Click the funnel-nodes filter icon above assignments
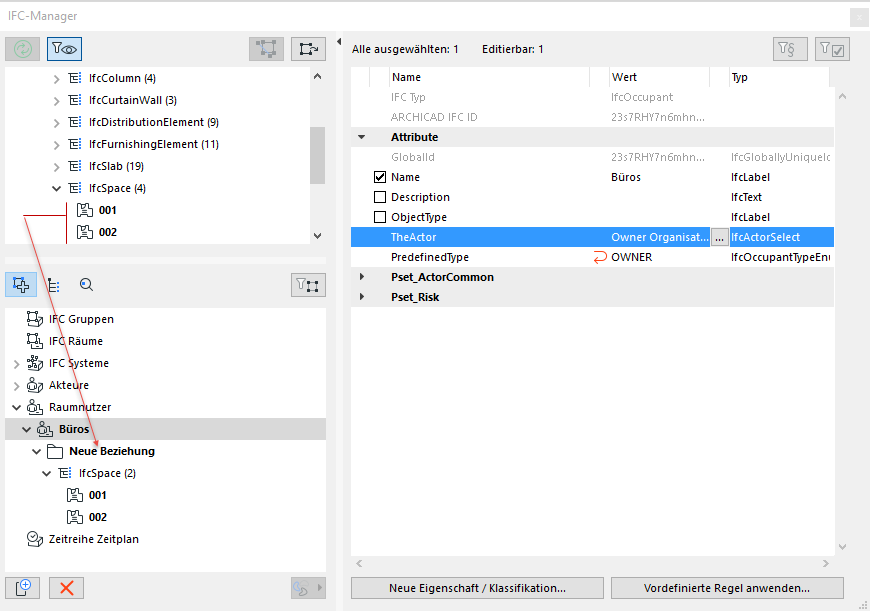The width and height of the screenshot is (870, 611). 308,285
